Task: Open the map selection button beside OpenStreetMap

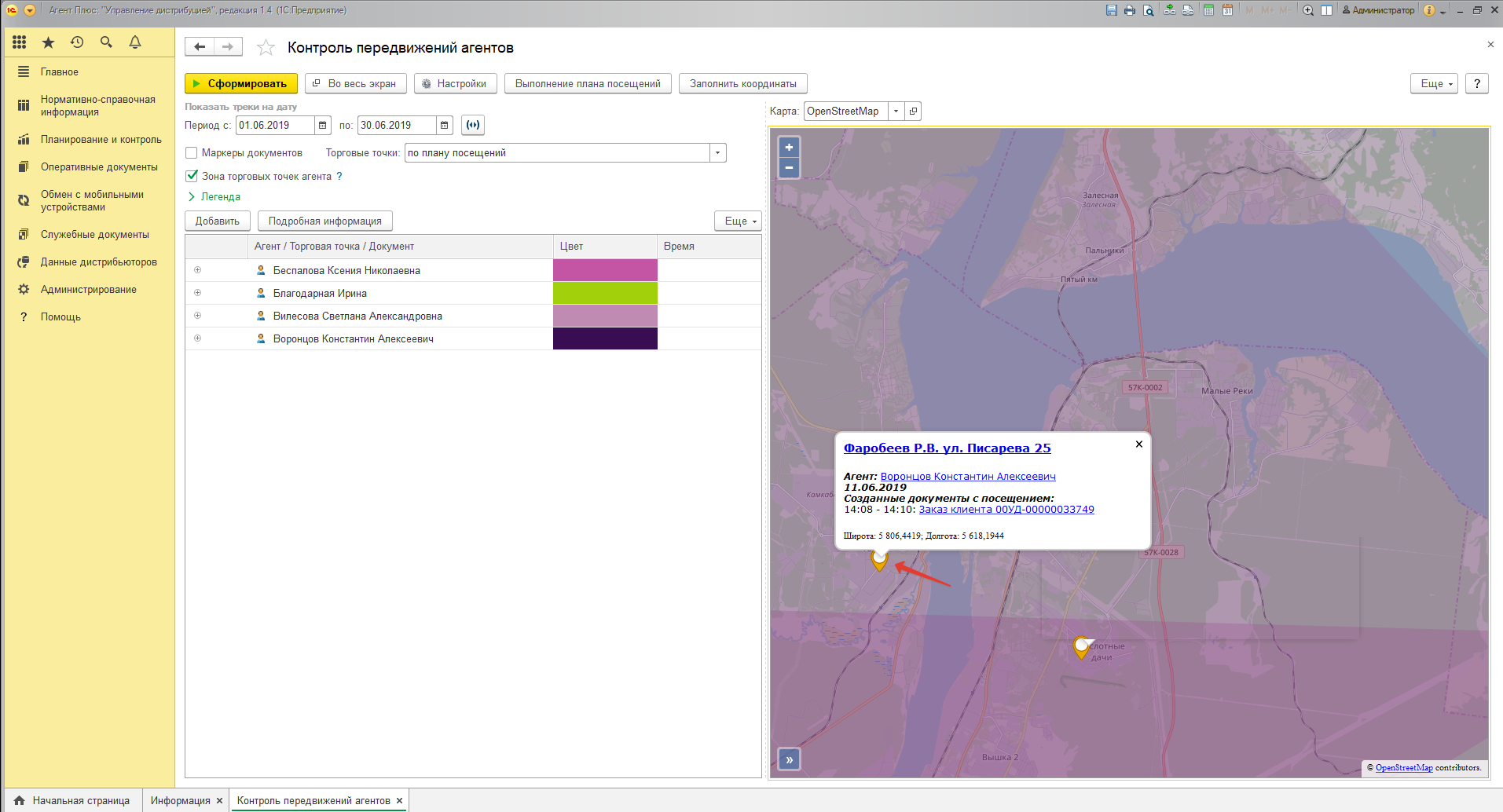Action: tap(913, 112)
